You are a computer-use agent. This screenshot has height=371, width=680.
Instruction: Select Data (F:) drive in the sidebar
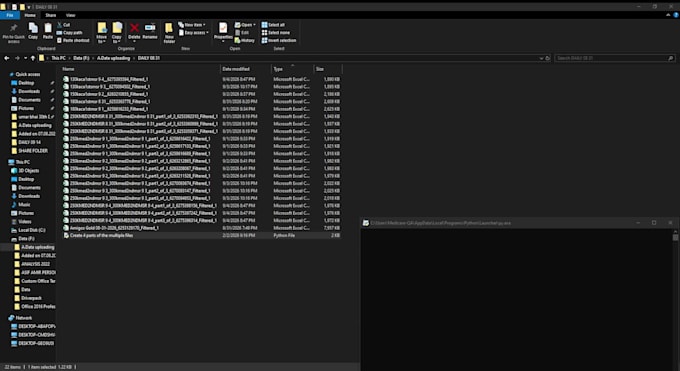point(26,239)
